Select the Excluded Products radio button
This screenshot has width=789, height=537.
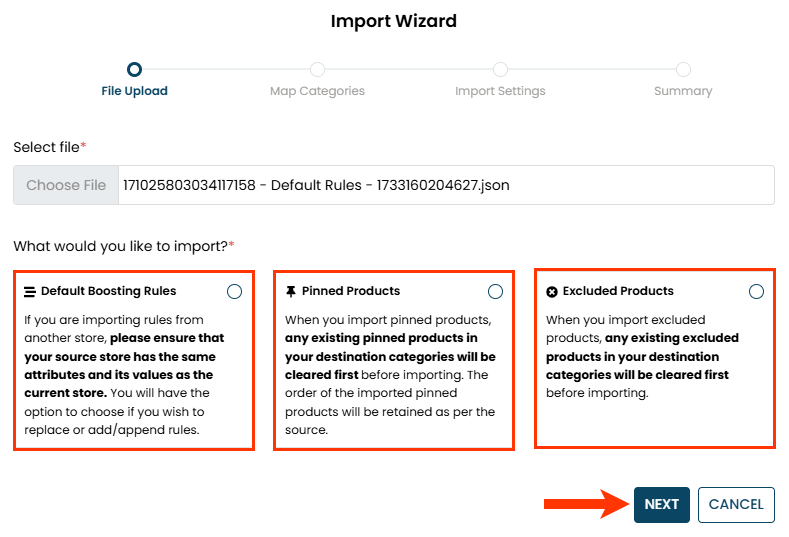(756, 292)
